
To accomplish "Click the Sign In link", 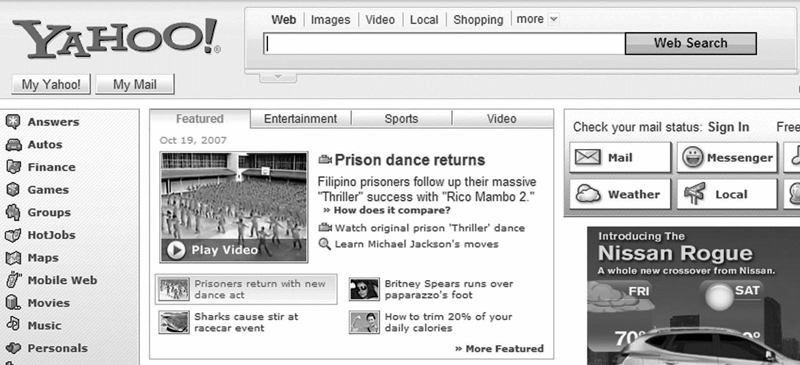I will click(729, 127).
